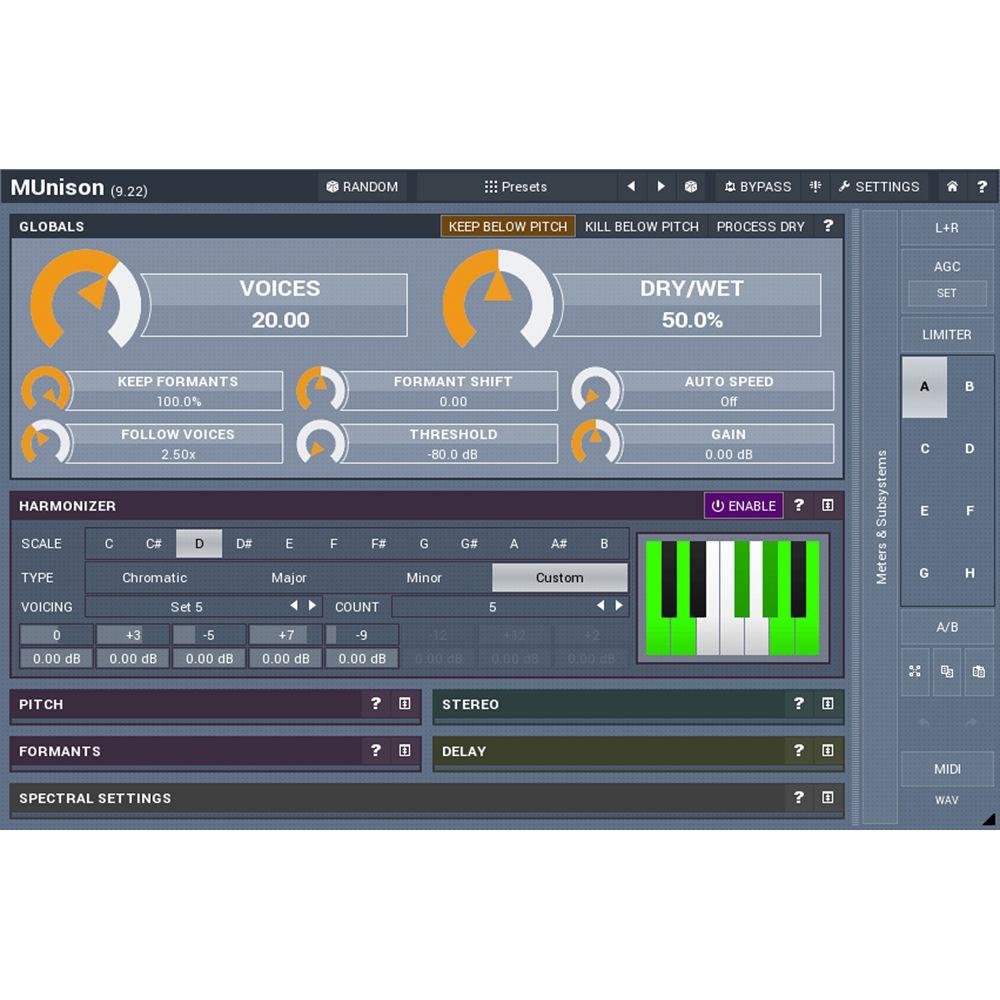The image size is (1000, 1000).
Task: Switch scale type to Minor
Action: point(423,577)
